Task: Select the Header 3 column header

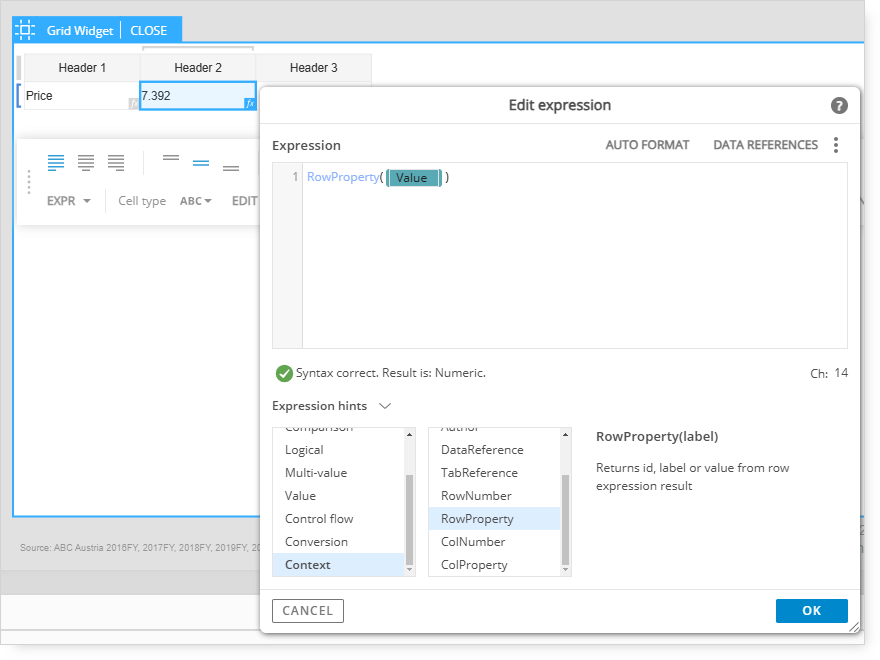Action: click(x=314, y=68)
